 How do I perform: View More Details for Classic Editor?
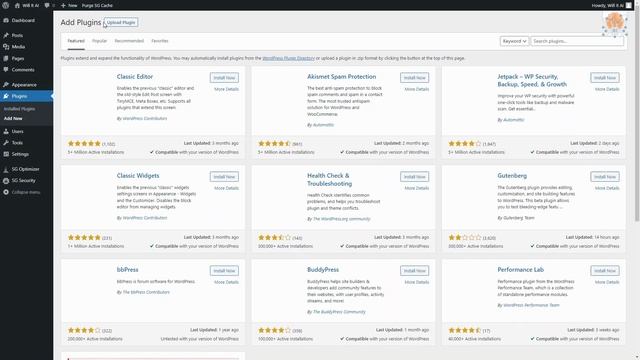pyautogui.click(x=227, y=89)
